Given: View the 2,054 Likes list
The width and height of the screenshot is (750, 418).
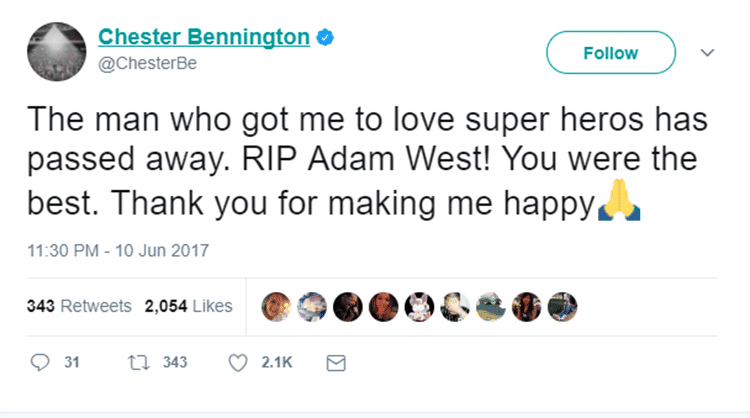Looking at the screenshot, I should tap(189, 306).
